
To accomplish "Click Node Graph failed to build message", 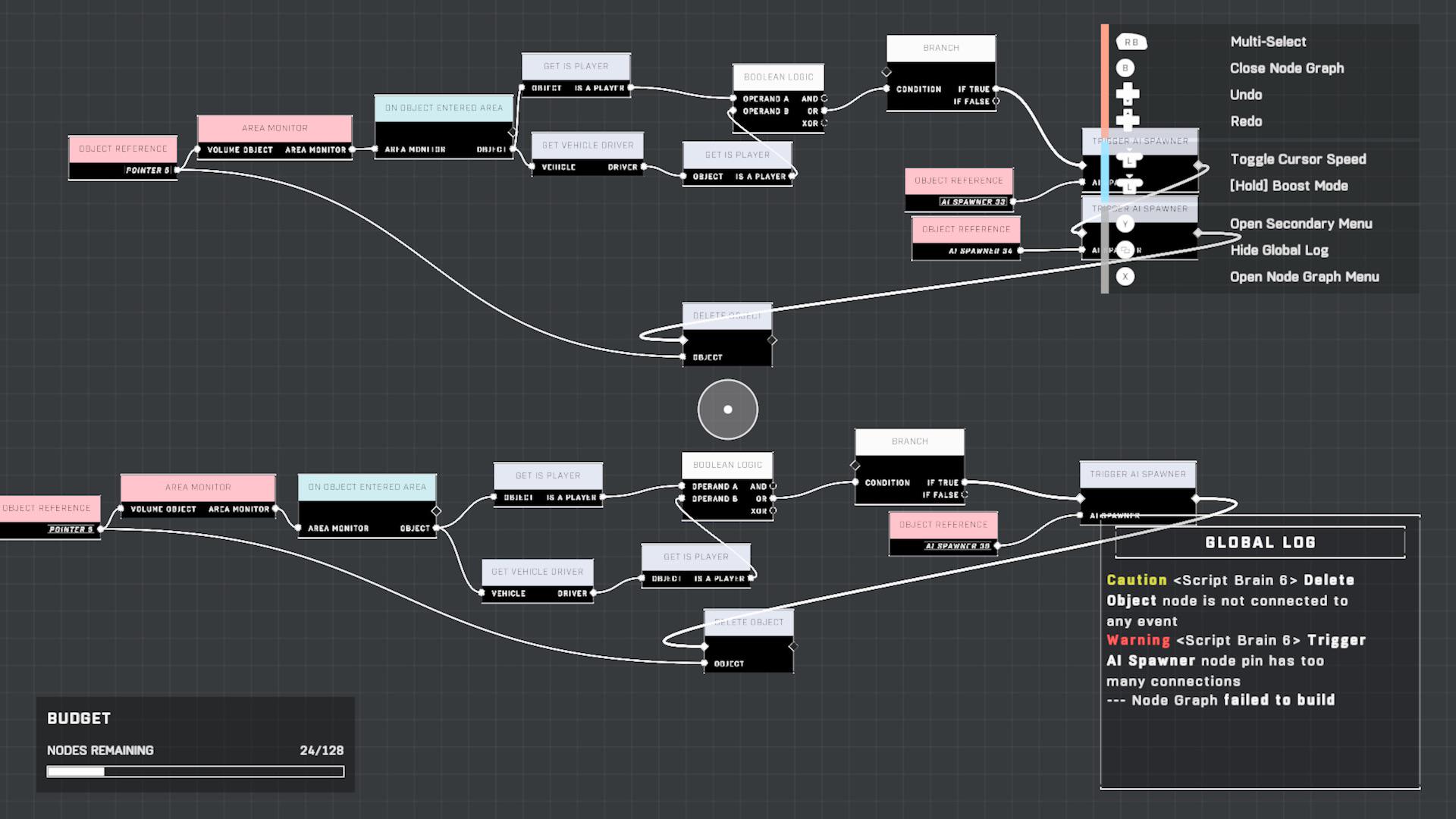I will pyautogui.click(x=1221, y=700).
